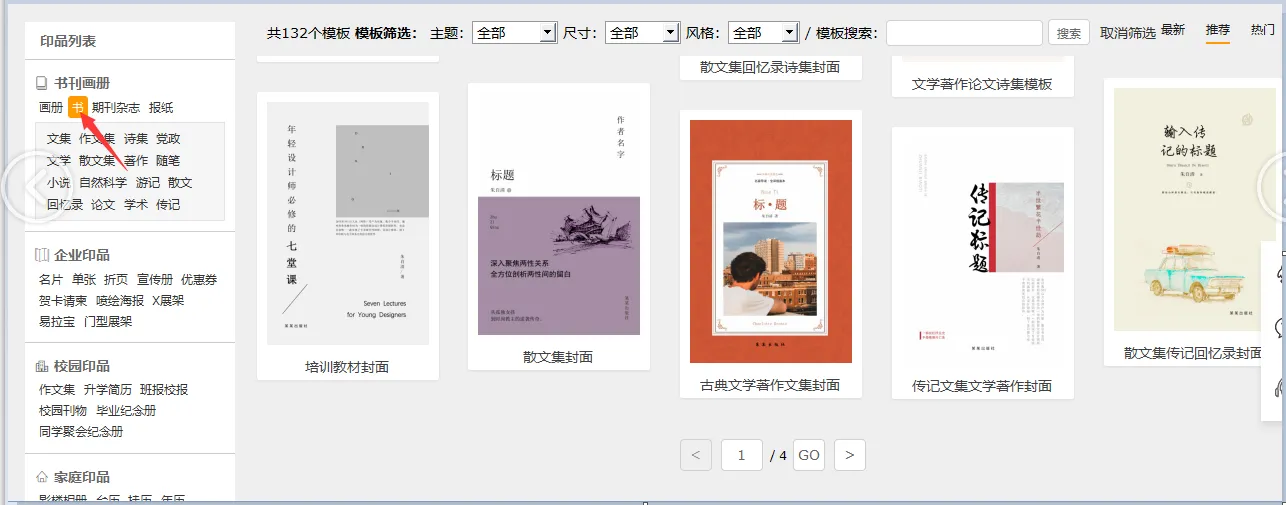Filter by 游记 subcategory
The height and width of the screenshot is (505, 1286).
148,183
